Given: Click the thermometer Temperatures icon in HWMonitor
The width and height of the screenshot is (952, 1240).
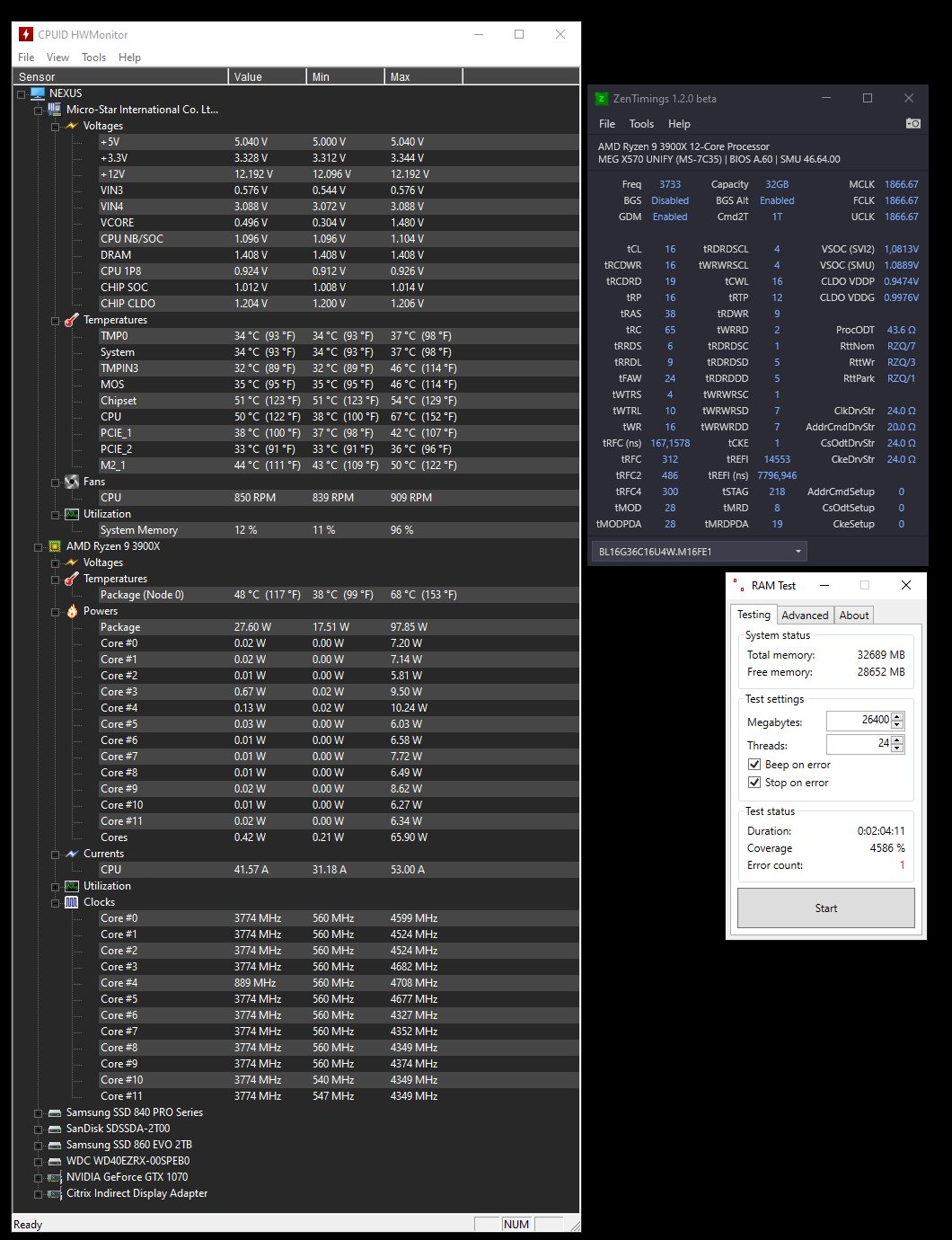Looking at the screenshot, I should pyautogui.click(x=72, y=319).
